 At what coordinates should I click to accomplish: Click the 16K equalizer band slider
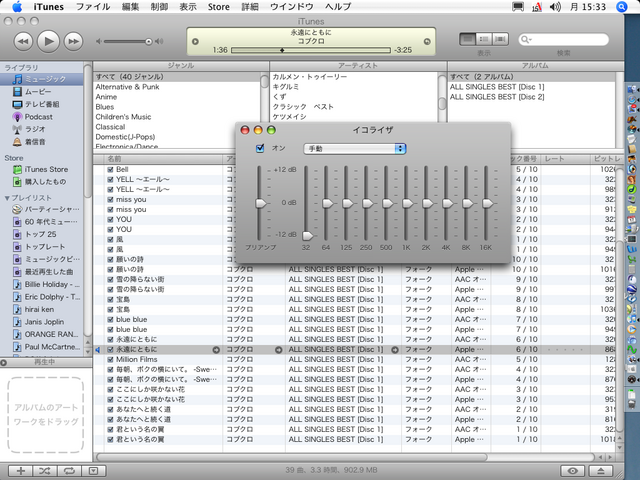click(x=486, y=203)
